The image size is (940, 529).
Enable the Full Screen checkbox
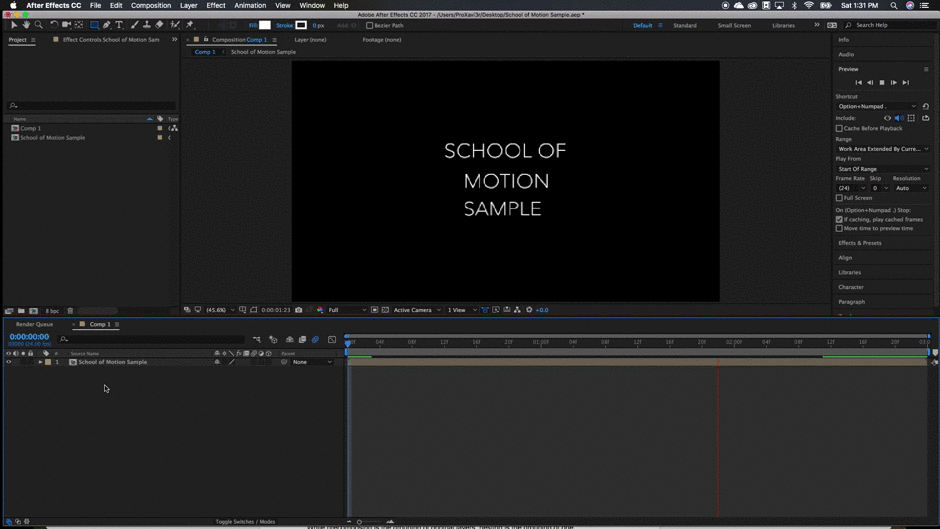tap(839, 198)
